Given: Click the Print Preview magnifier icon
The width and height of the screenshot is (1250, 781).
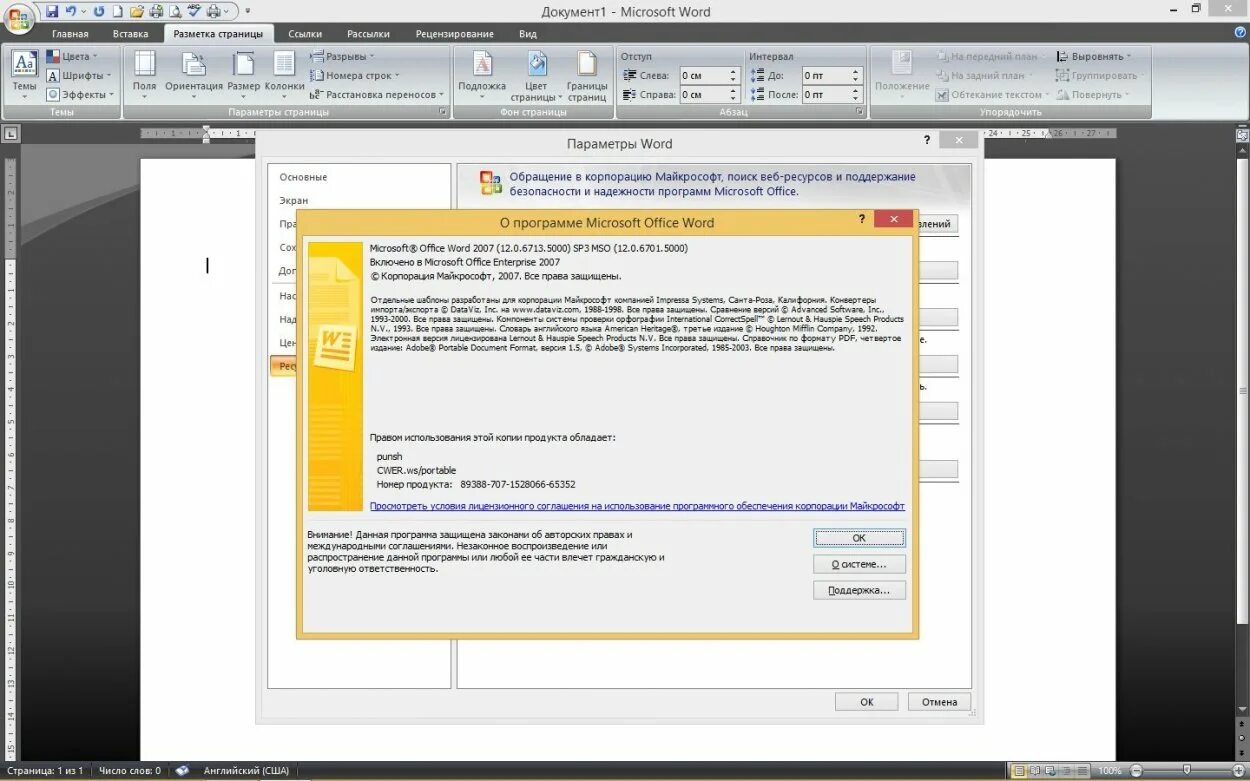Looking at the screenshot, I should pos(175,12).
